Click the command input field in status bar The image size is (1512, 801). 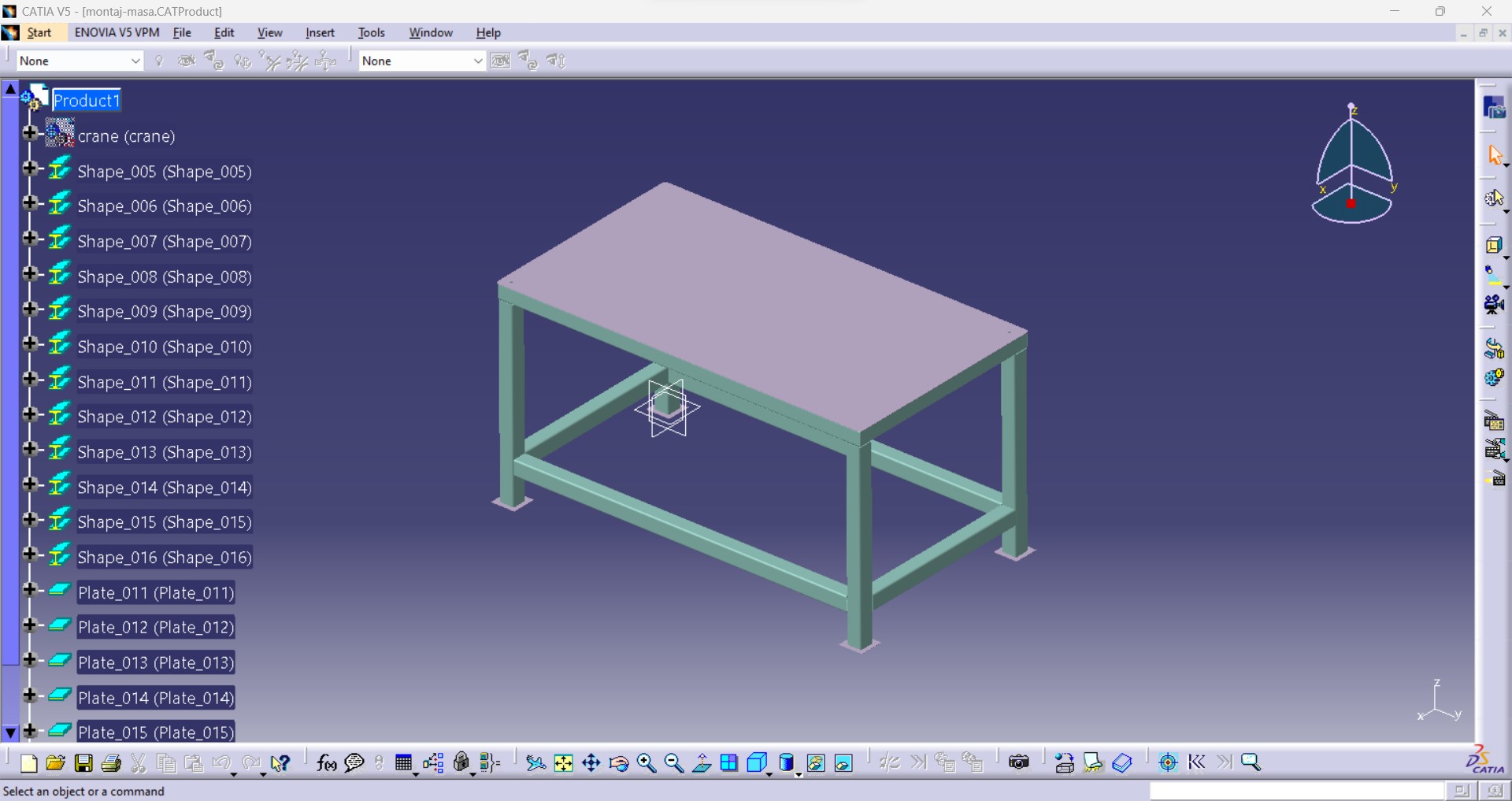pyautogui.click(x=1297, y=791)
